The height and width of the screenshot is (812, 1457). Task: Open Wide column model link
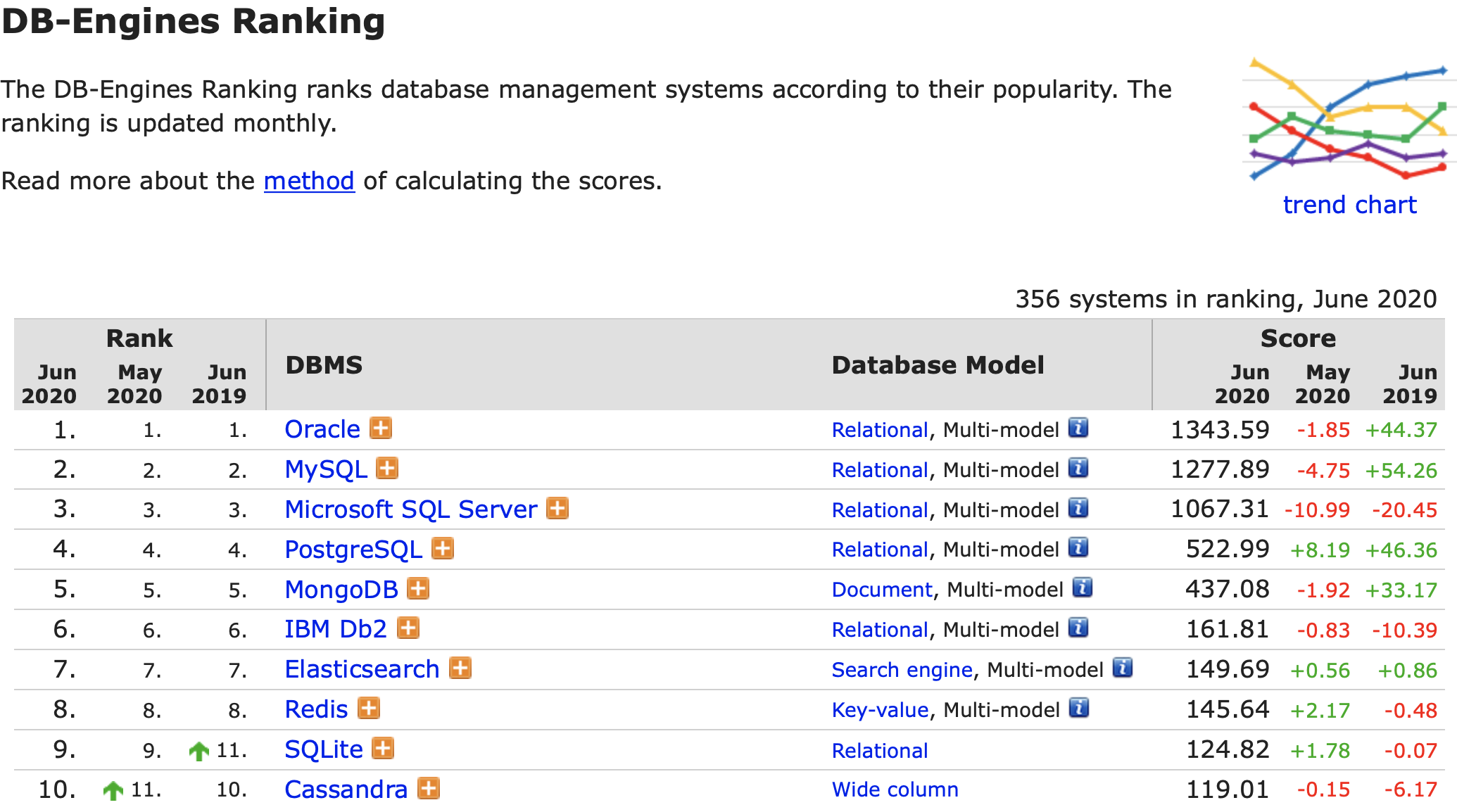tap(895, 789)
